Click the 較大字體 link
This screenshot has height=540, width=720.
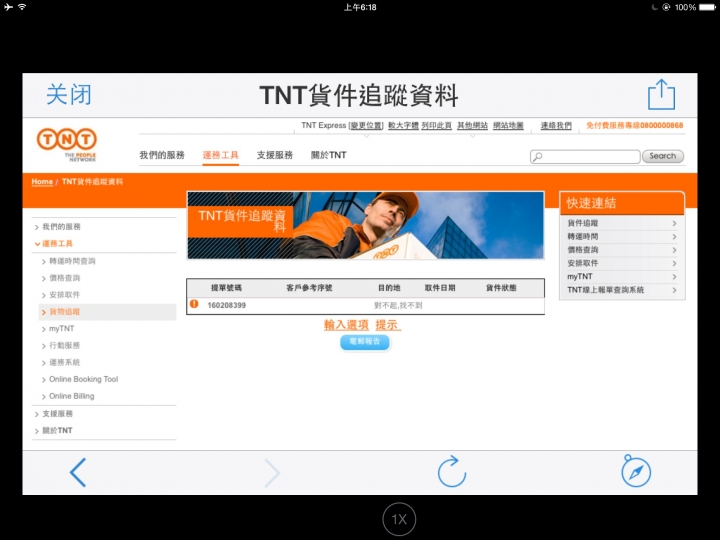(x=403, y=125)
